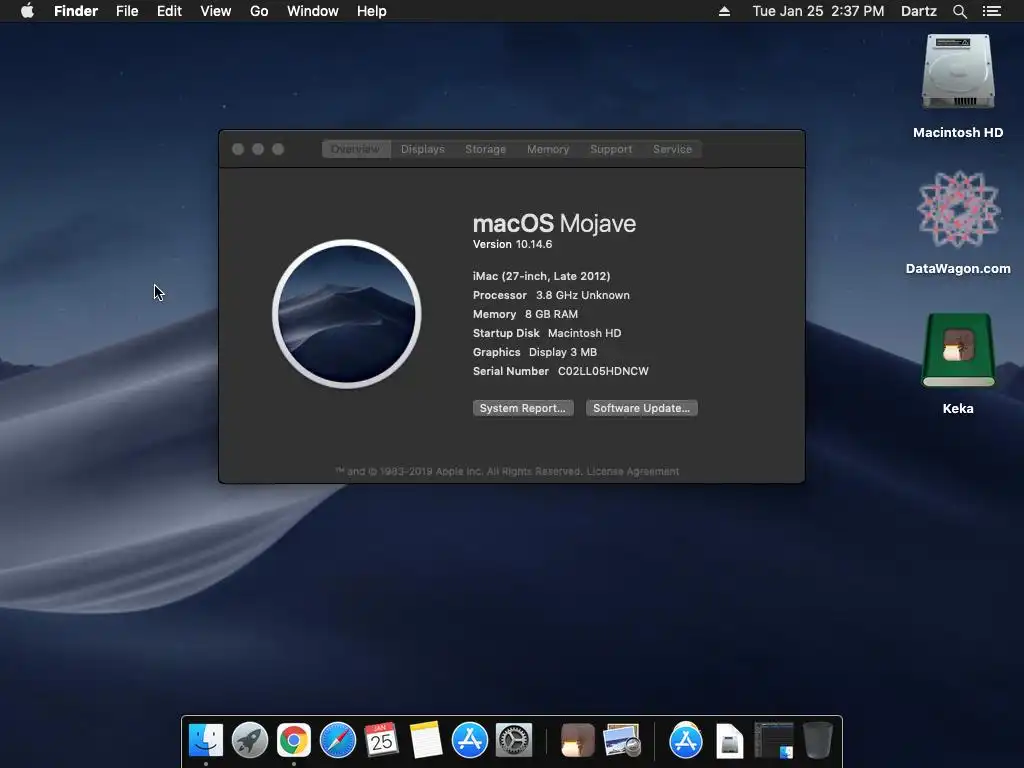The height and width of the screenshot is (768, 1024).
Task: Open the Apple menu
Action: coord(27,11)
